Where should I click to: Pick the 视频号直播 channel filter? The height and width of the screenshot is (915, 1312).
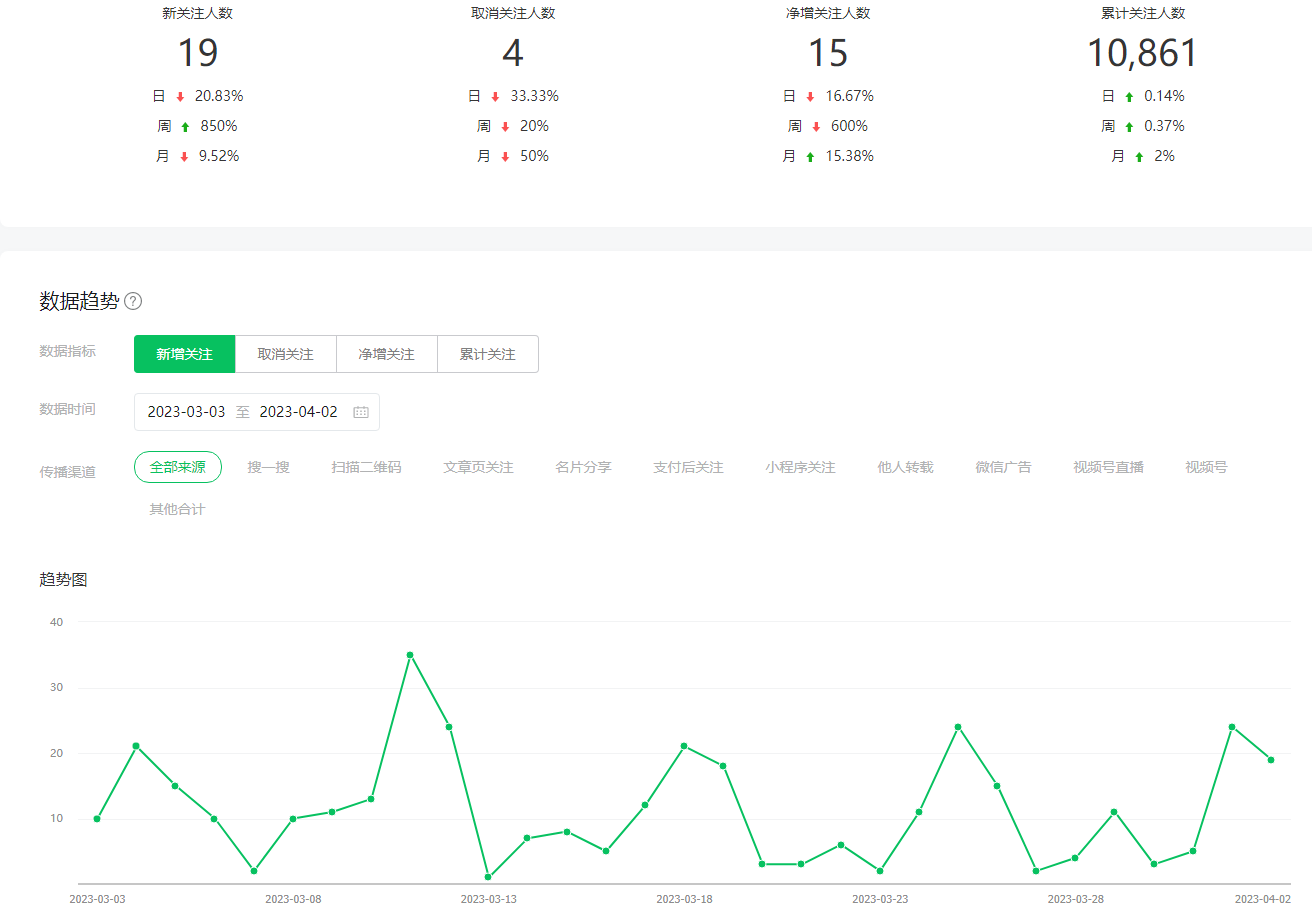click(x=1108, y=467)
